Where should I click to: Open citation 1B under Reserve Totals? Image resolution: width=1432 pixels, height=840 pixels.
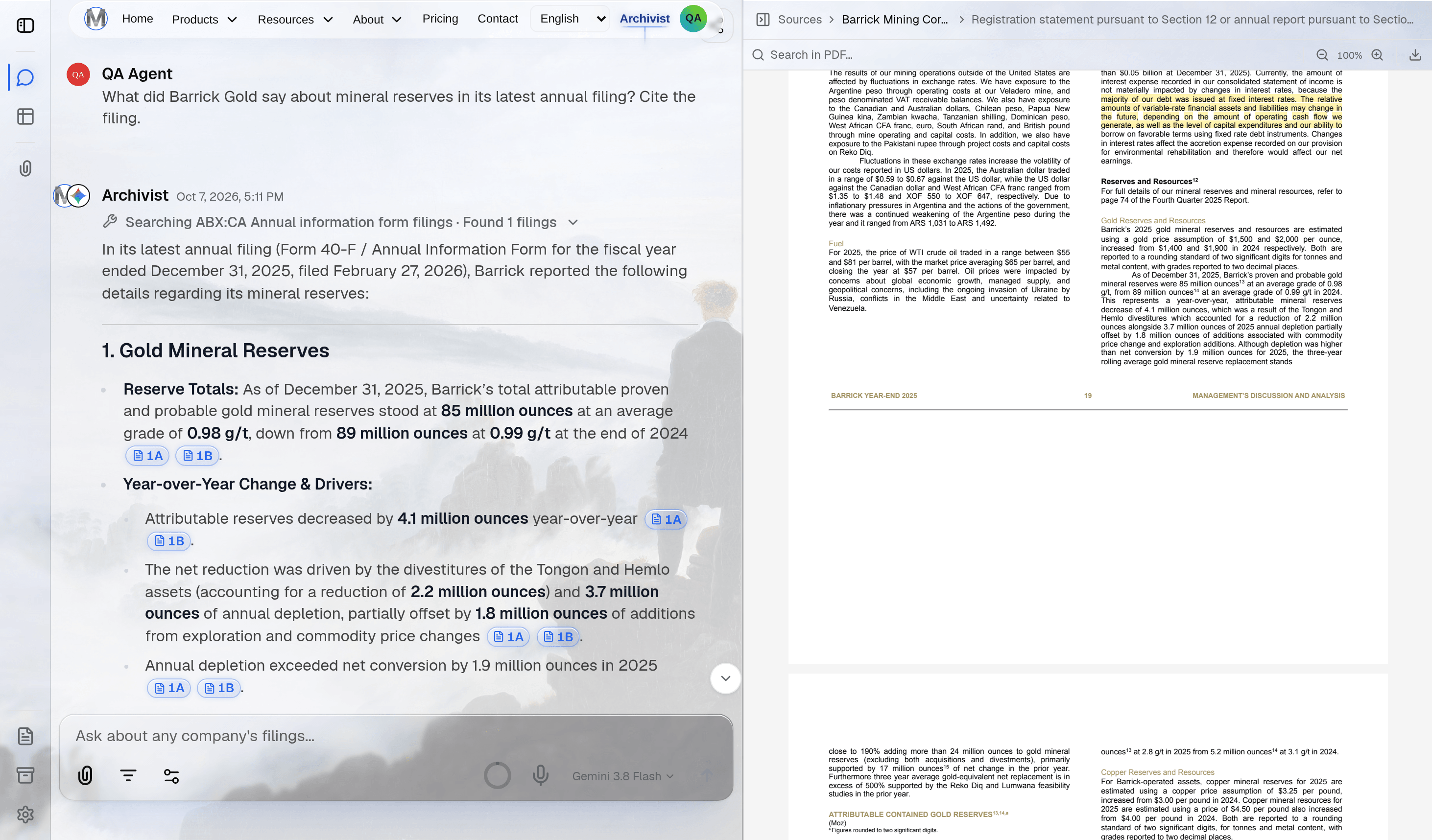pyautogui.click(x=197, y=456)
